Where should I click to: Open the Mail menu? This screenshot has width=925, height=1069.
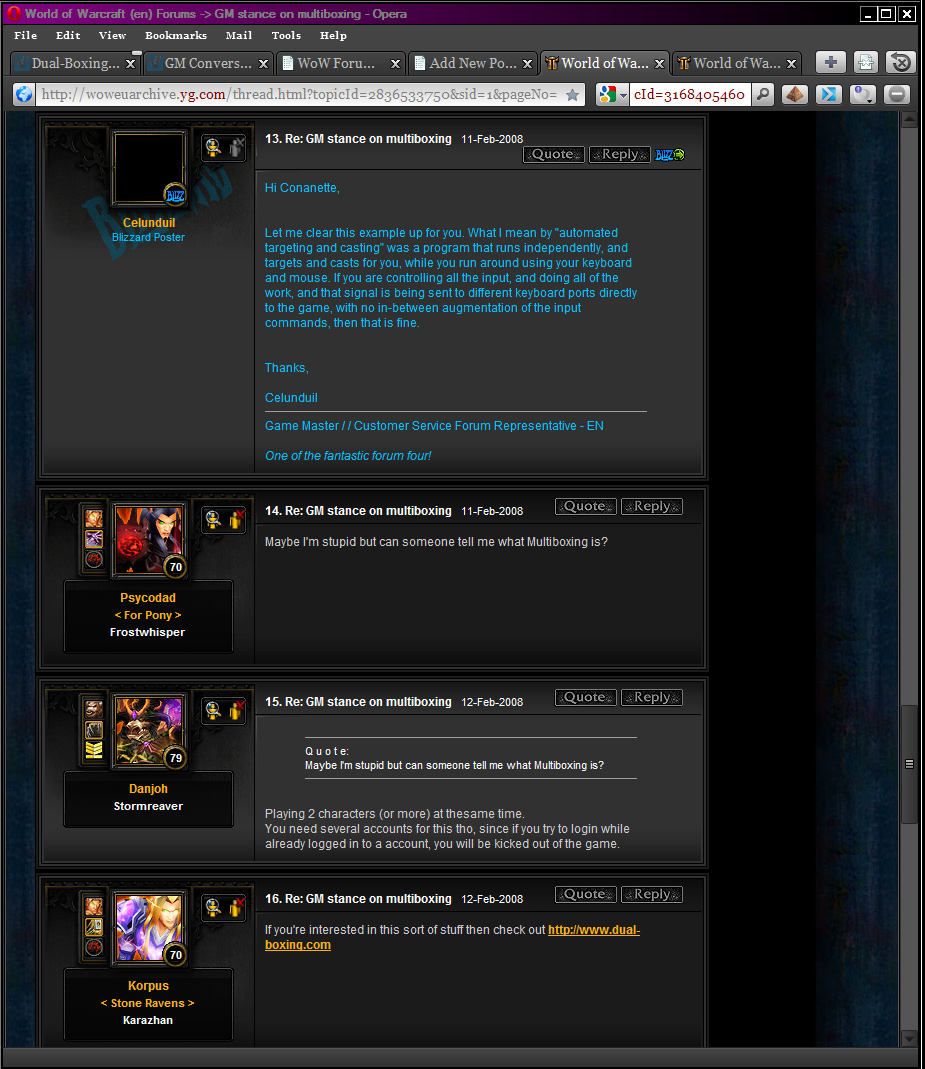click(x=239, y=35)
